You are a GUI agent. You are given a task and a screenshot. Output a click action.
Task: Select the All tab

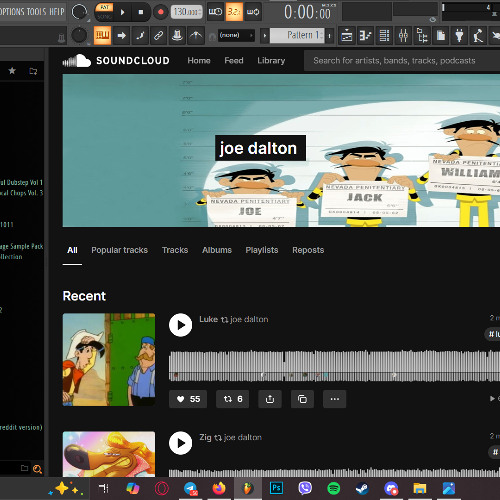(x=72, y=250)
